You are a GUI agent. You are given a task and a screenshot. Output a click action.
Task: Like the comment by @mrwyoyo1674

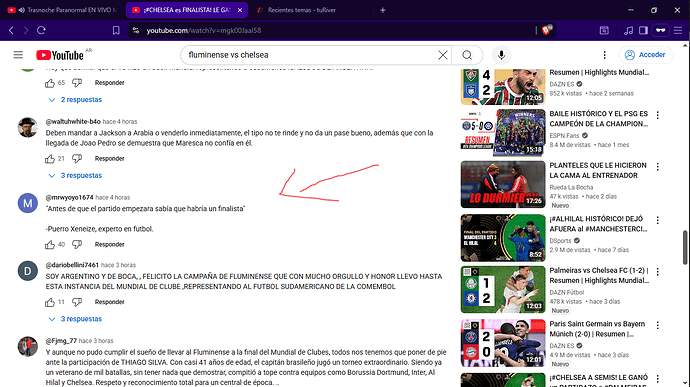pyautogui.click(x=50, y=244)
